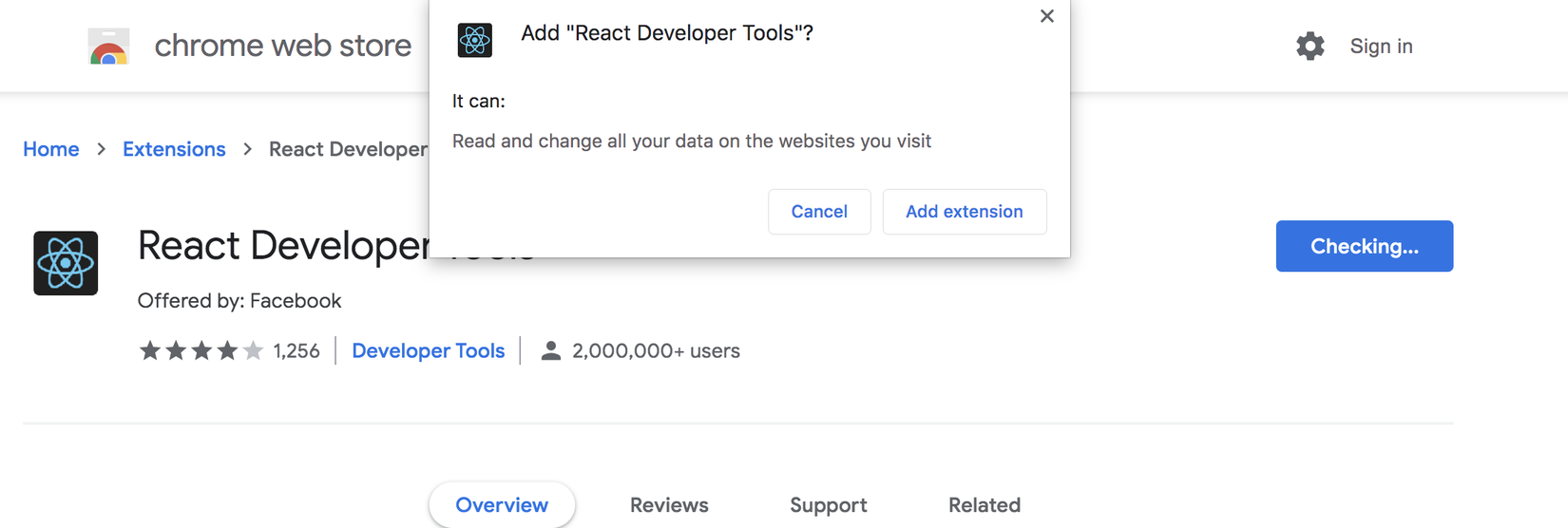Click the users person icon
1568x528 pixels.
[550, 350]
